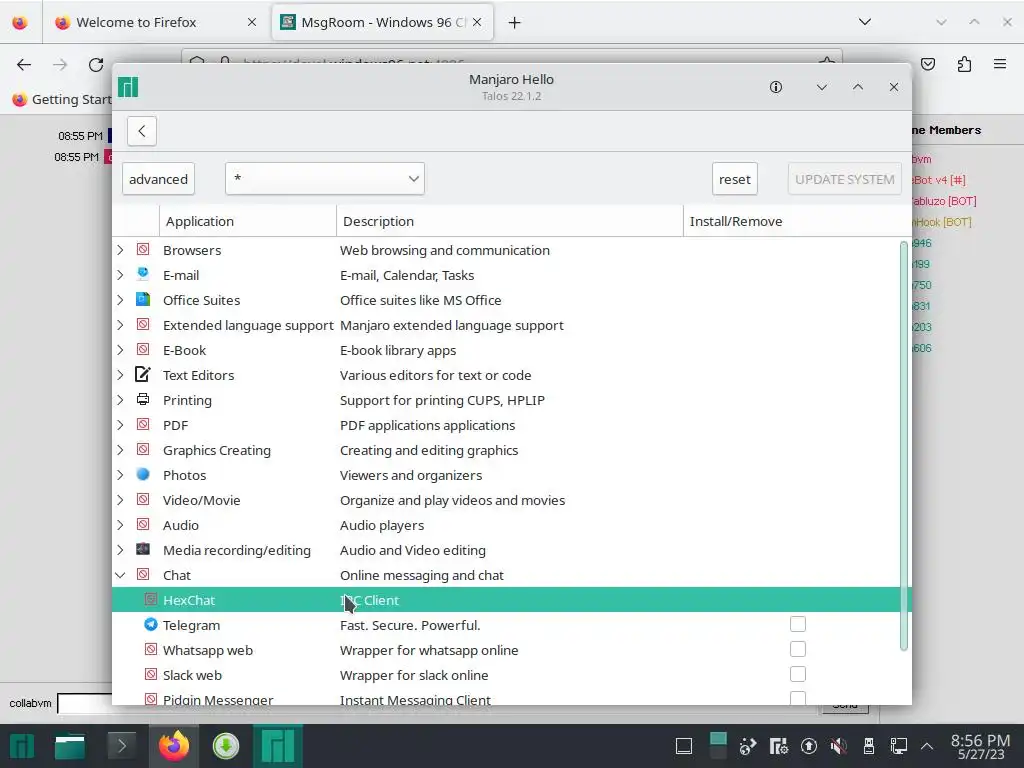This screenshot has width=1024, height=768.
Task: Click the muted volume tray icon
Action: tap(839, 746)
